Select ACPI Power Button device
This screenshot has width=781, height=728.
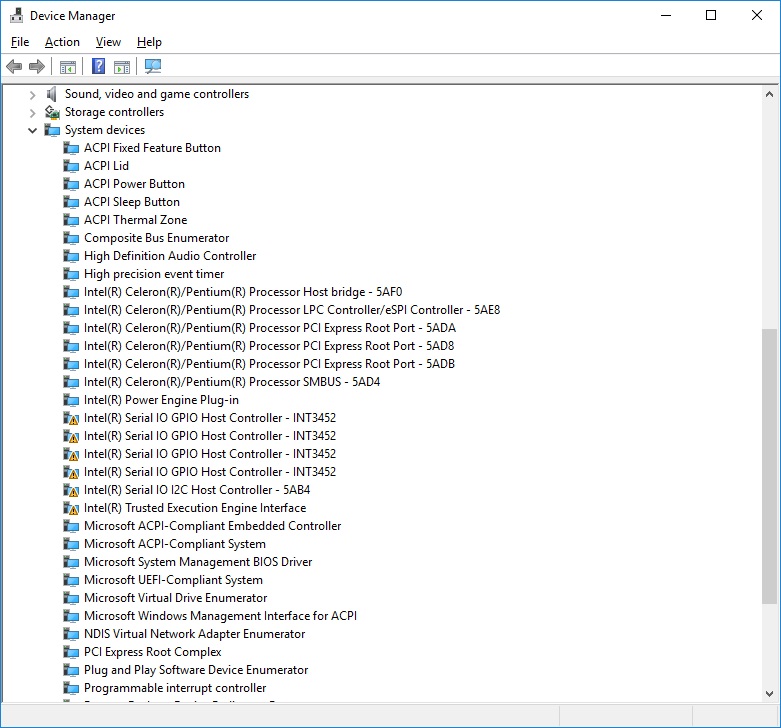point(134,184)
